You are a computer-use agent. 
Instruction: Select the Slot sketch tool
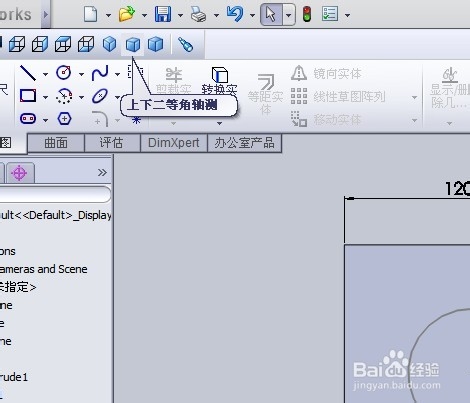(28, 118)
